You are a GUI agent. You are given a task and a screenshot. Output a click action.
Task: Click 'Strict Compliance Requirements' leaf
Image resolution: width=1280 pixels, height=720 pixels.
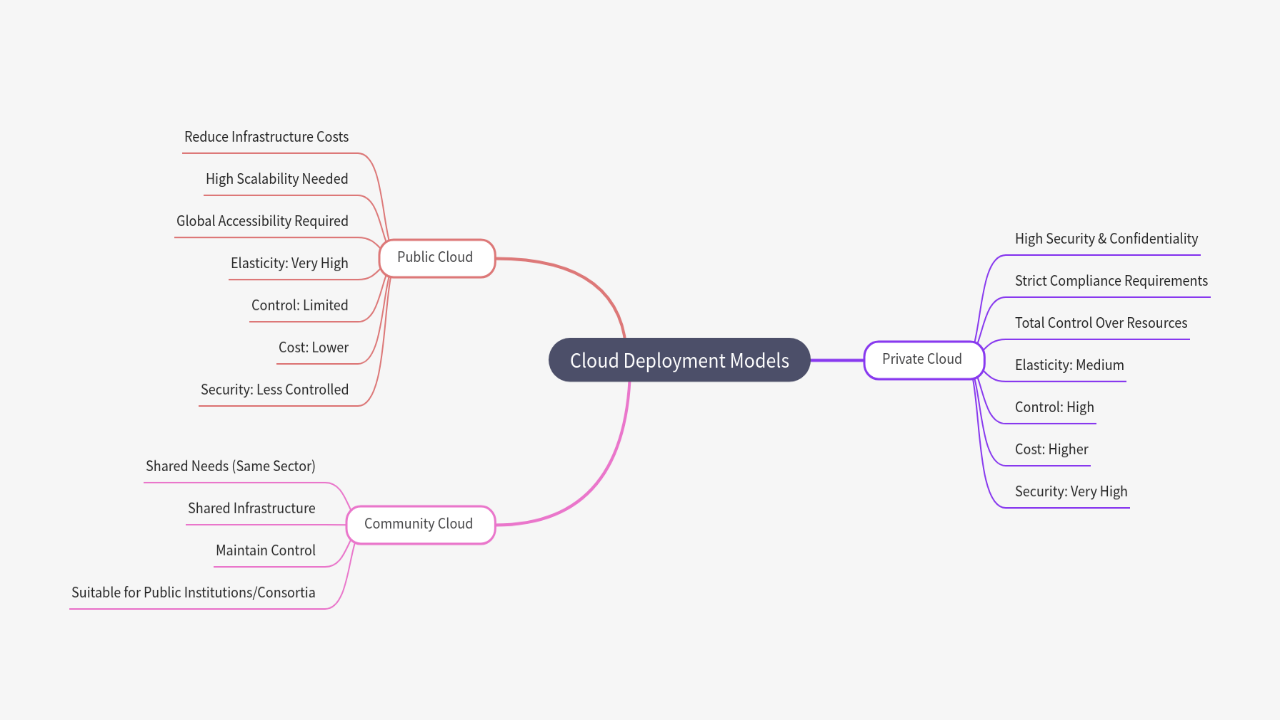[1111, 281]
